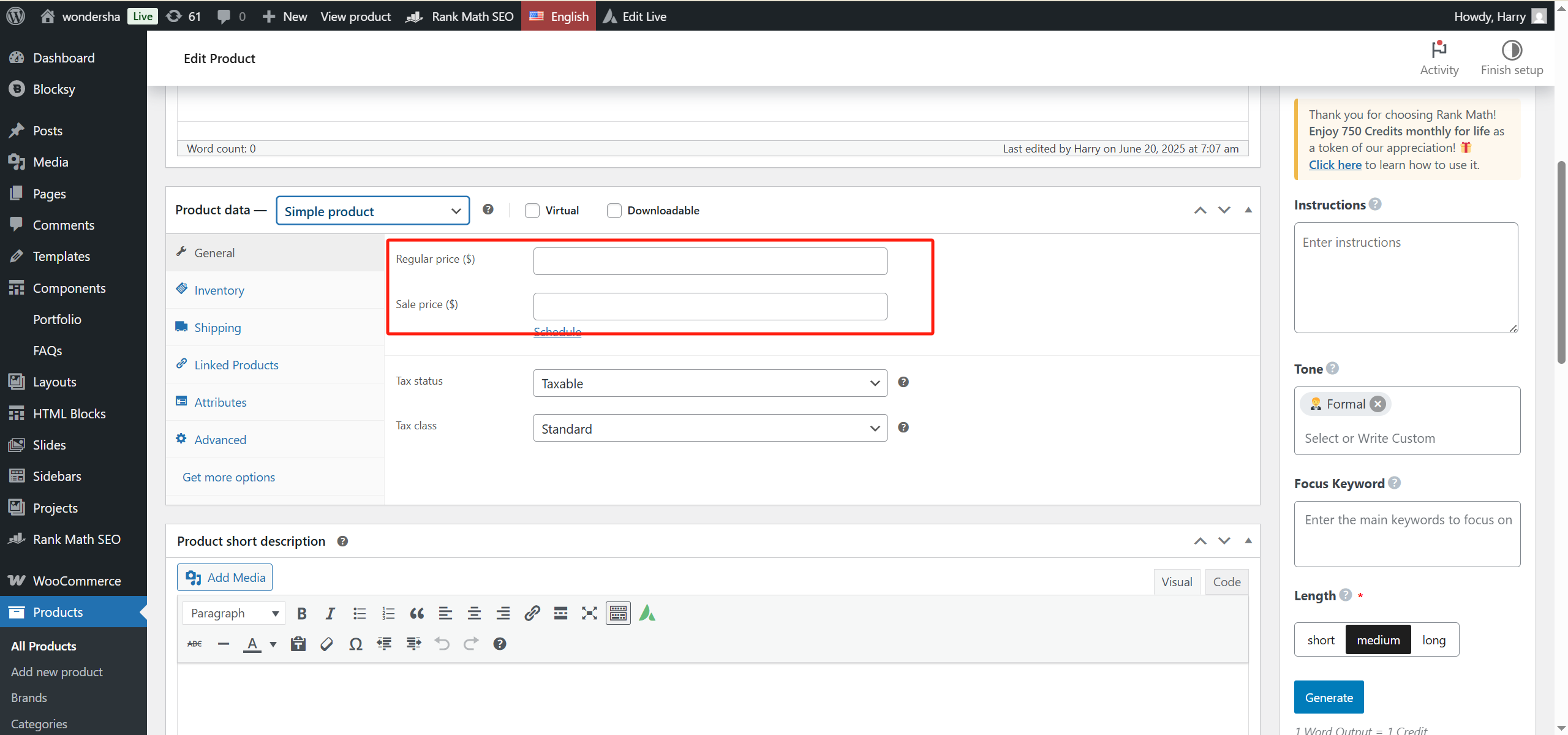Switch to the Code editor tab
Screen dimensions: 1568x735
coord(1226,582)
